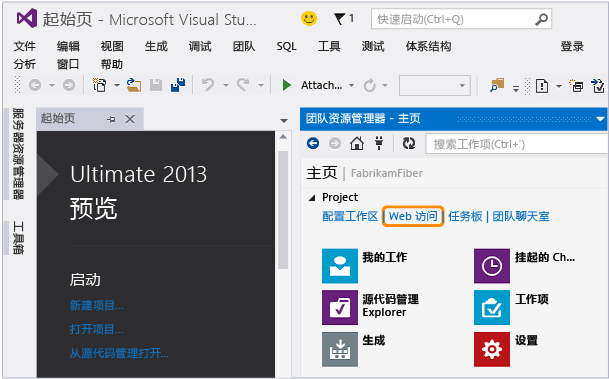Click the Open File toolbar icon
This screenshot has width=609, height=379.
134,85
